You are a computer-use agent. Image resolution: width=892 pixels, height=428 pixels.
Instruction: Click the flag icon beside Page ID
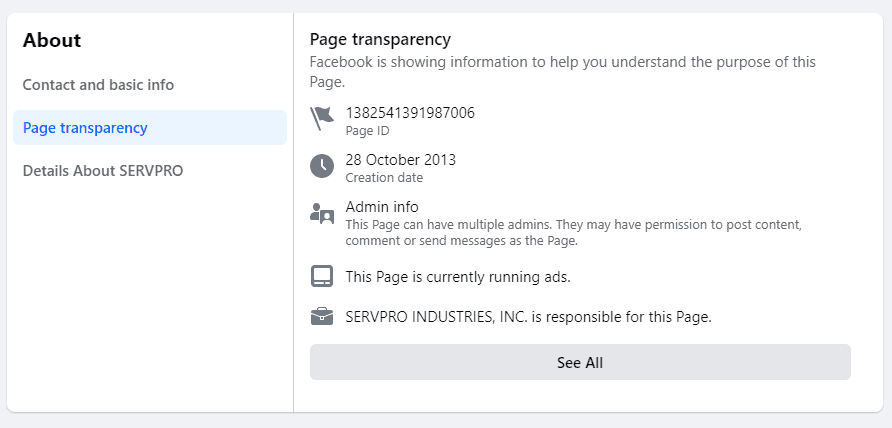pos(322,118)
